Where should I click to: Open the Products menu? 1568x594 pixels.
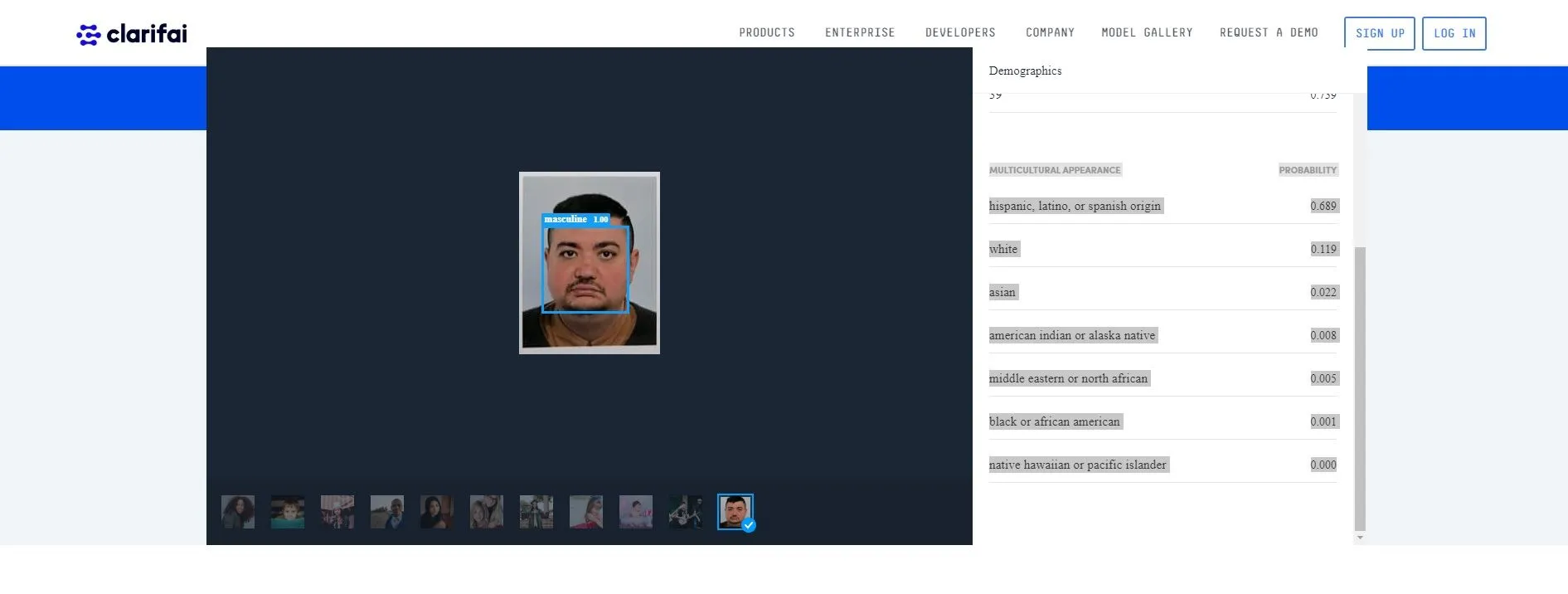click(767, 33)
